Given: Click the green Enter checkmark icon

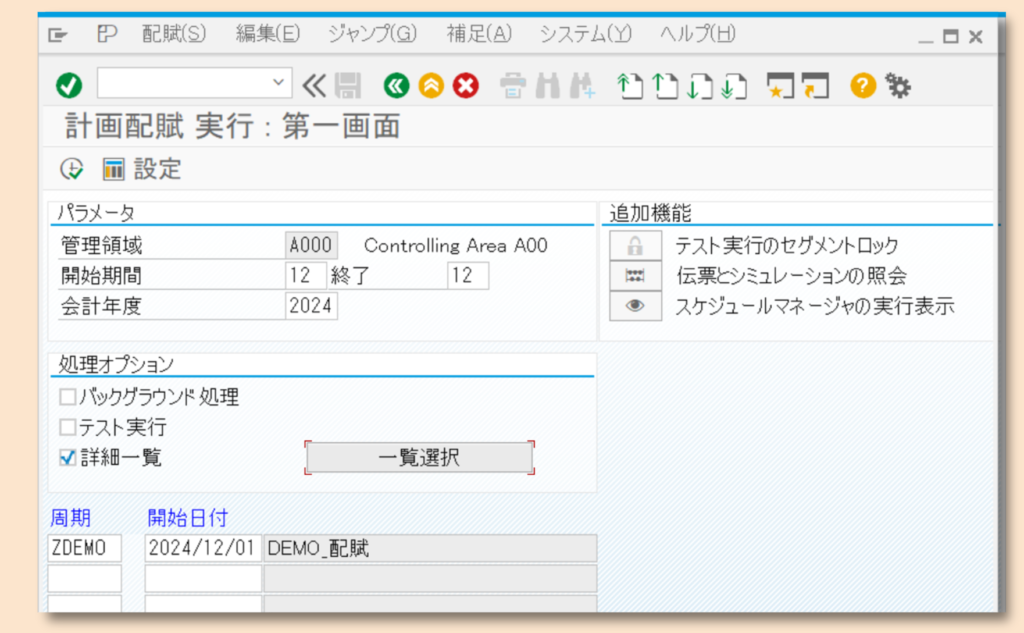Looking at the screenshot, I should (69, 86).
